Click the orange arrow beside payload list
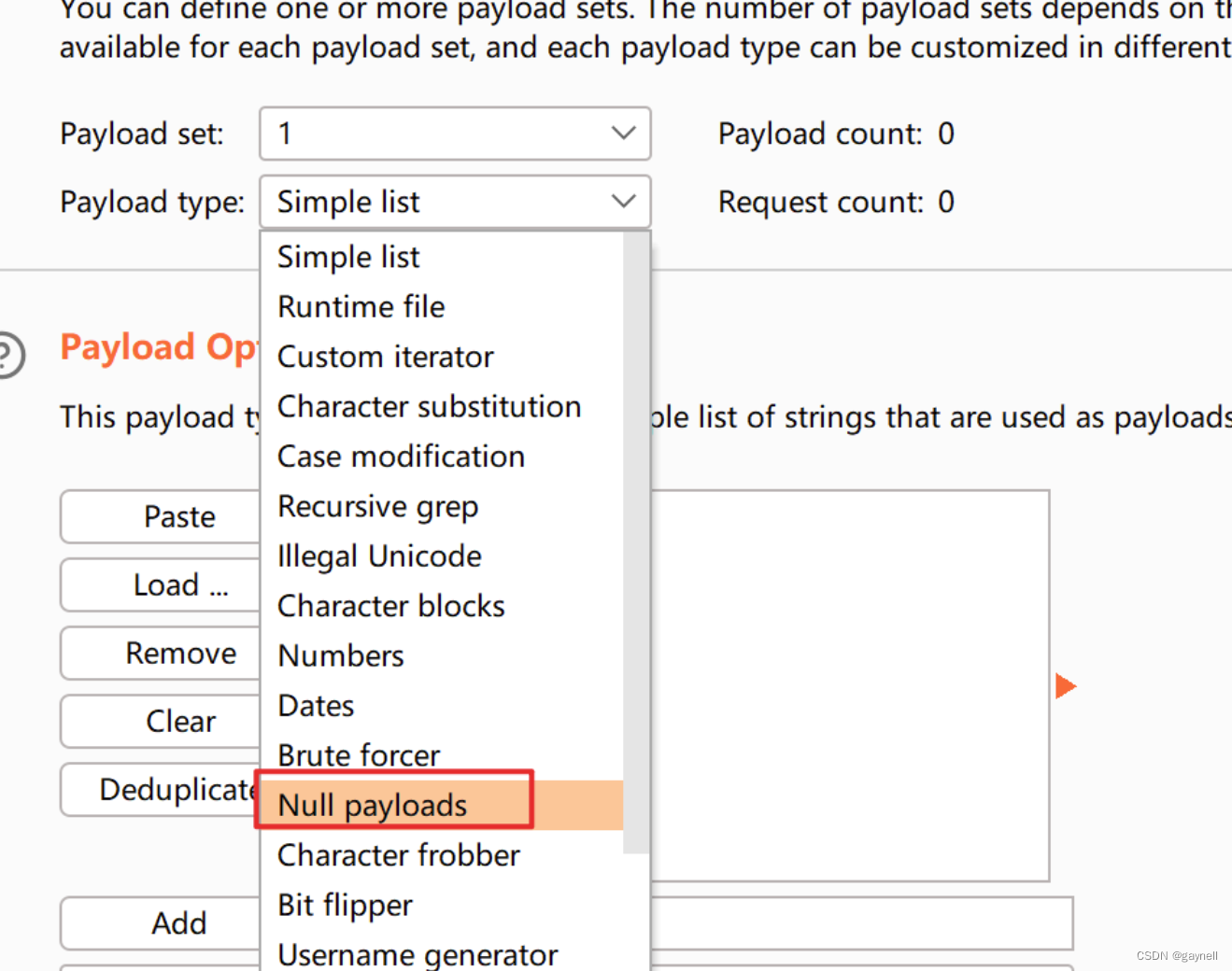 (1066, 686)
